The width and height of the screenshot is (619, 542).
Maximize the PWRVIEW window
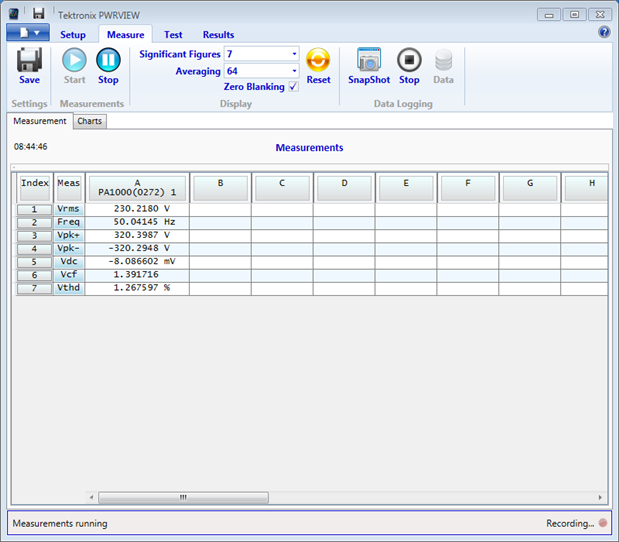pos(574,15)
